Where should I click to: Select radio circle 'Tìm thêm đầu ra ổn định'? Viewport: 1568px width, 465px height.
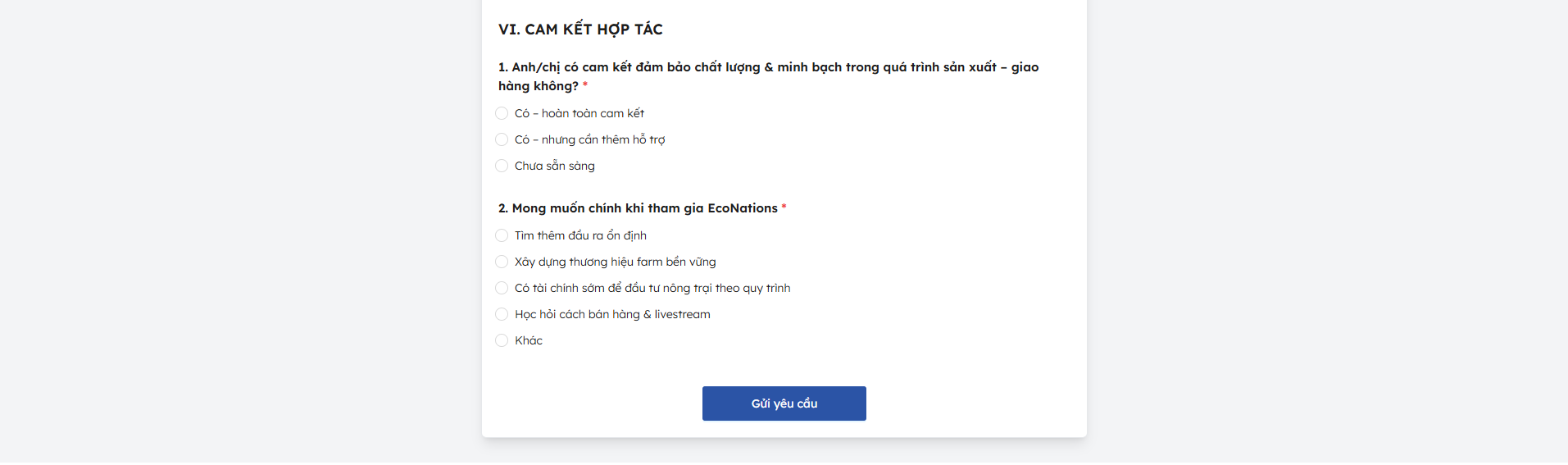click(x=502, y=235)
